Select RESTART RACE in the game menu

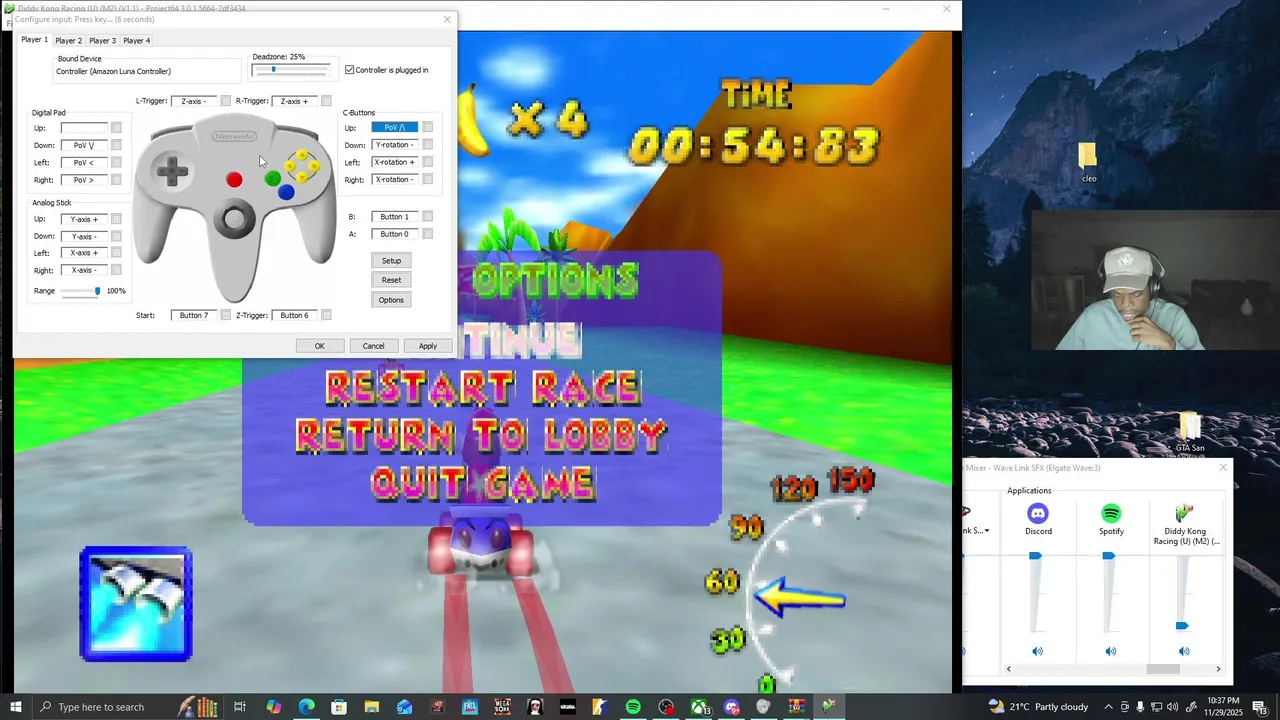tap(482, 388)
